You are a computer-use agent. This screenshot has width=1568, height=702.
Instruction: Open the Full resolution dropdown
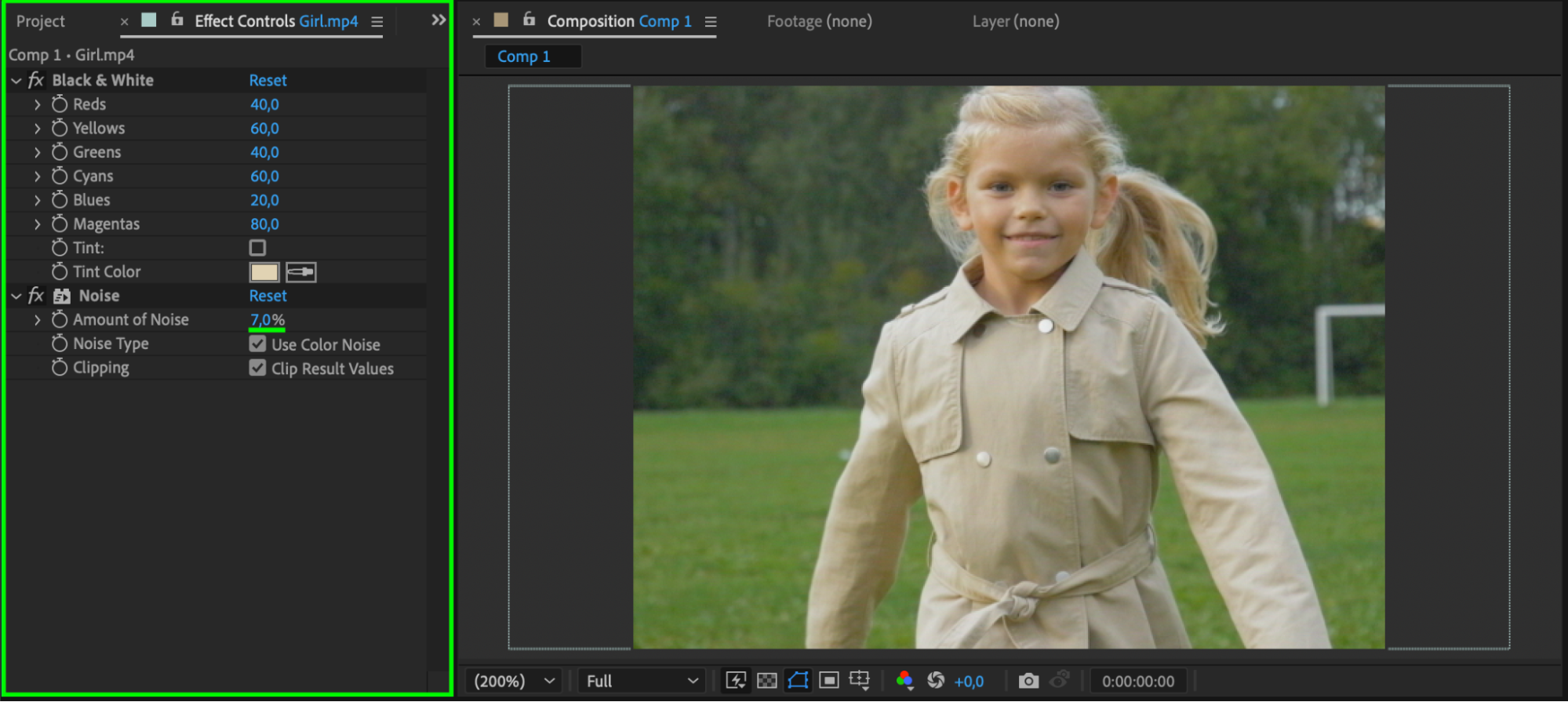tap(641, 681)
